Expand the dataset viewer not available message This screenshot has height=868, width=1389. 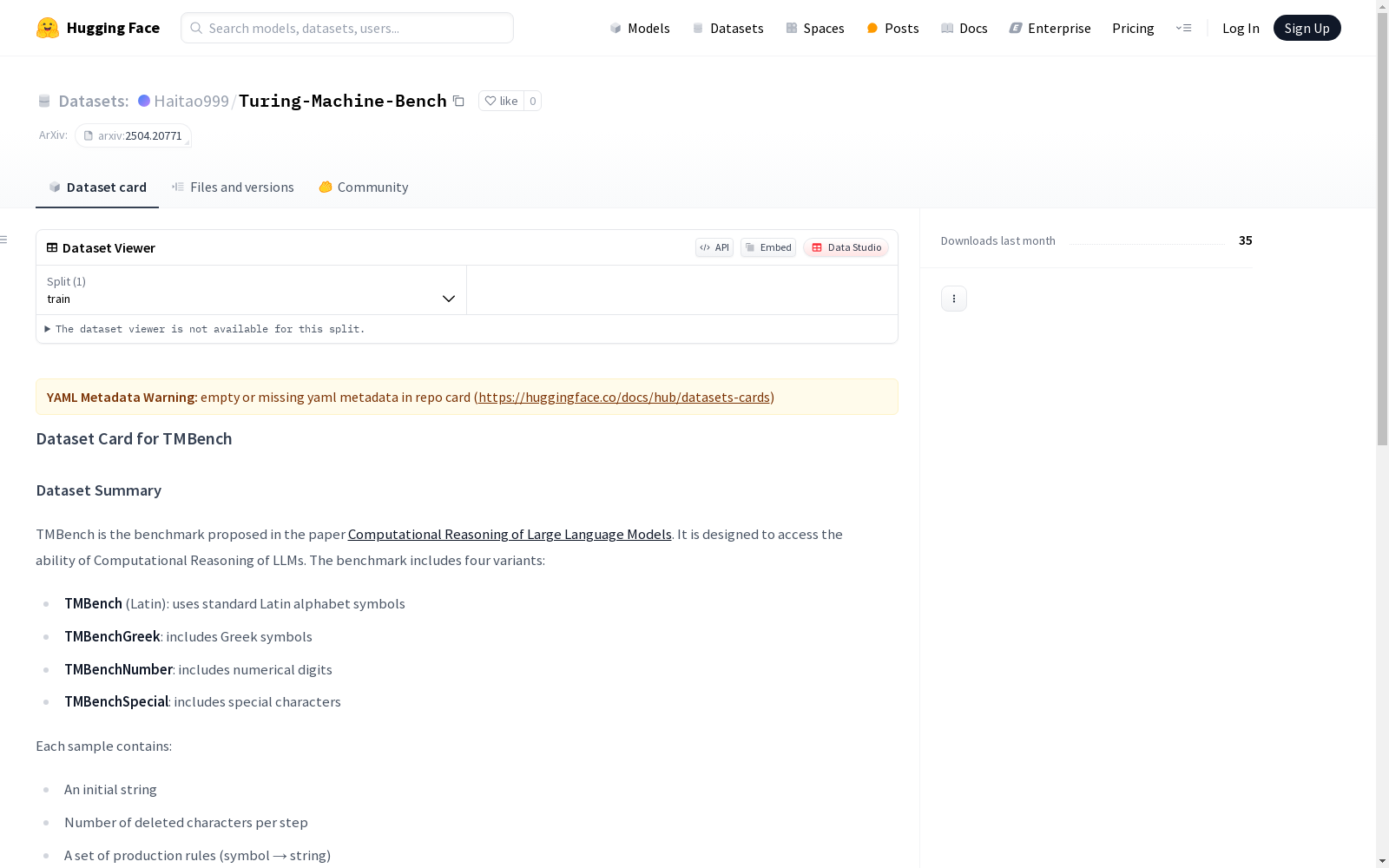pos(205,329)
